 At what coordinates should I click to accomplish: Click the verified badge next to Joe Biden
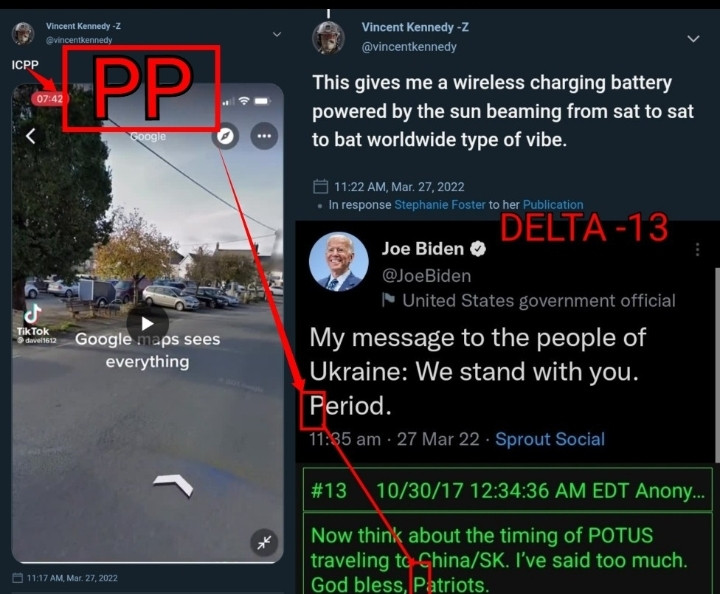(x=478, y=249)
